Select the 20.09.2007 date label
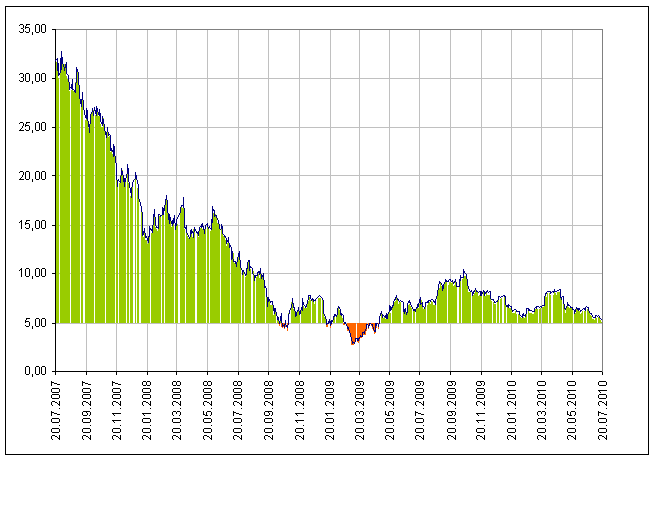The width and height of the screenshot is (655, 512). coord(87,410)
